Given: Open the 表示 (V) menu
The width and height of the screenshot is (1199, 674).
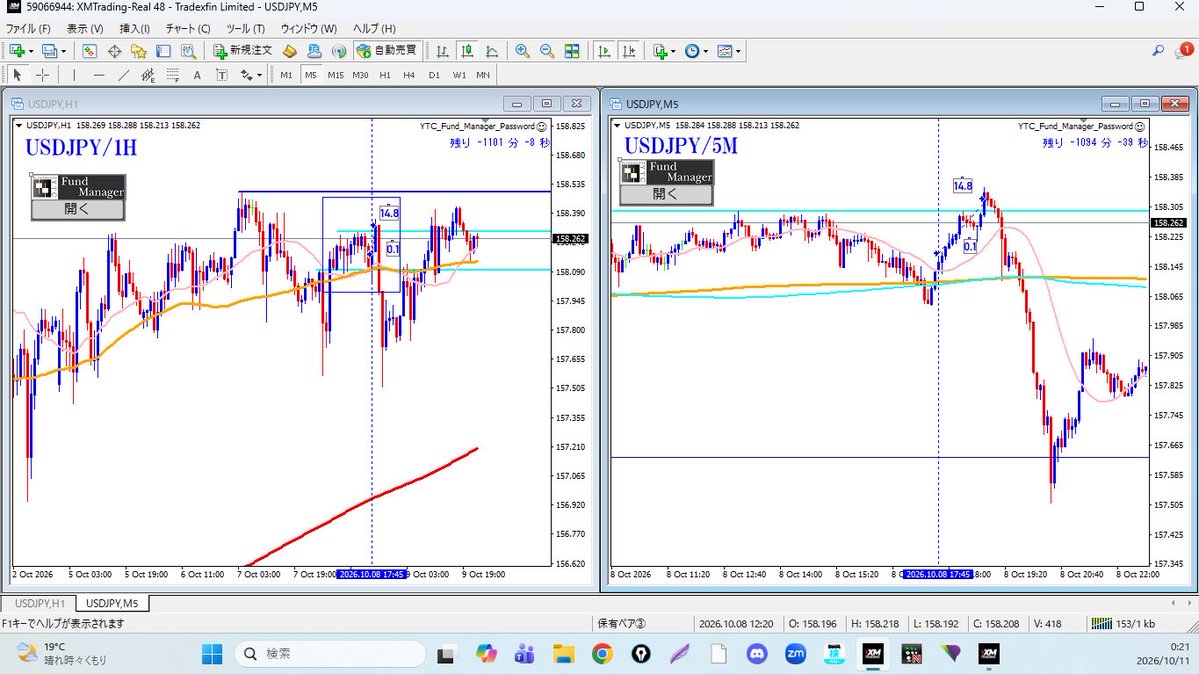Looking at the screenshot, I should 85,28.
